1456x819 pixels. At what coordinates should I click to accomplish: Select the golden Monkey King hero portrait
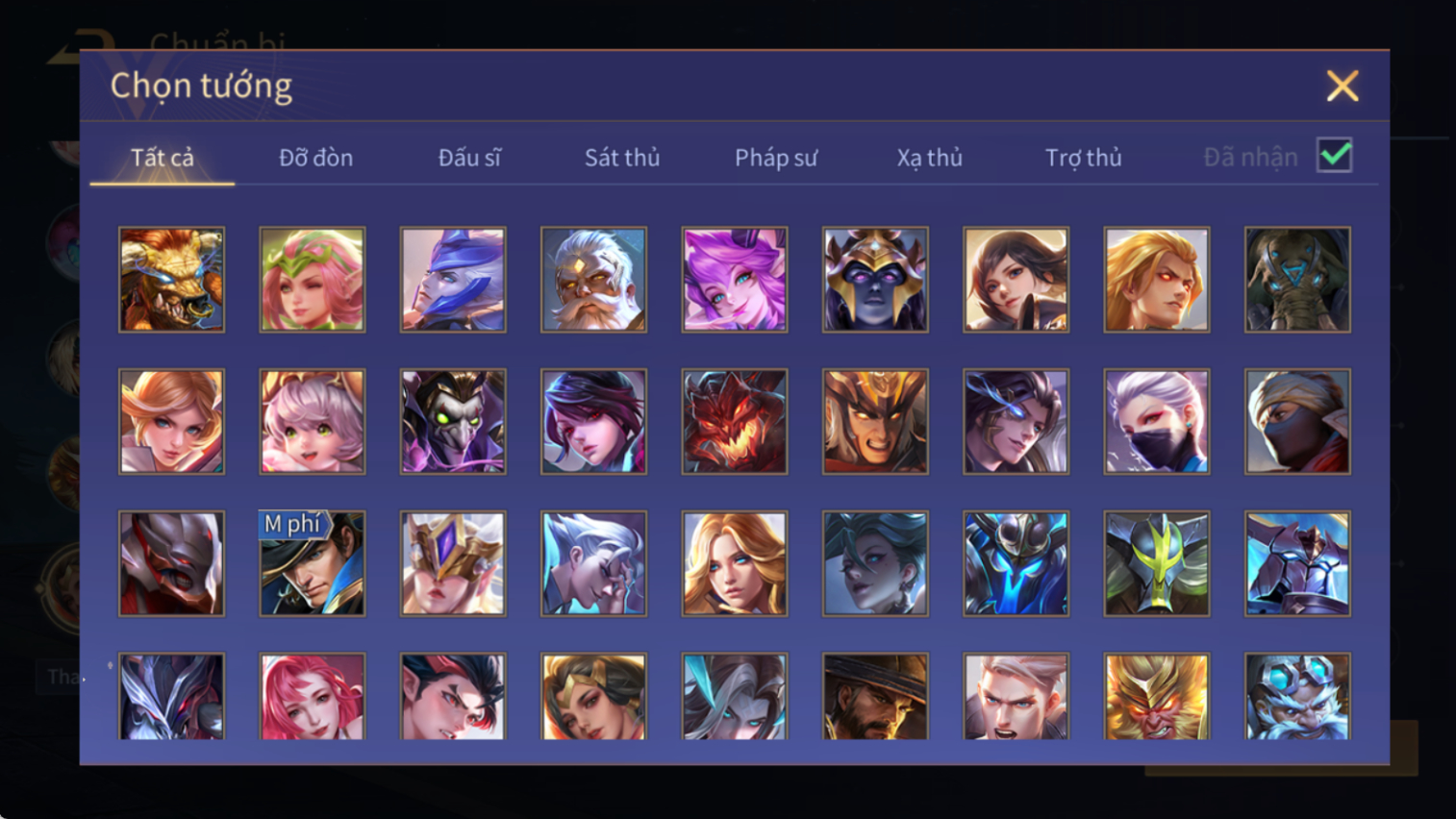1157,697
